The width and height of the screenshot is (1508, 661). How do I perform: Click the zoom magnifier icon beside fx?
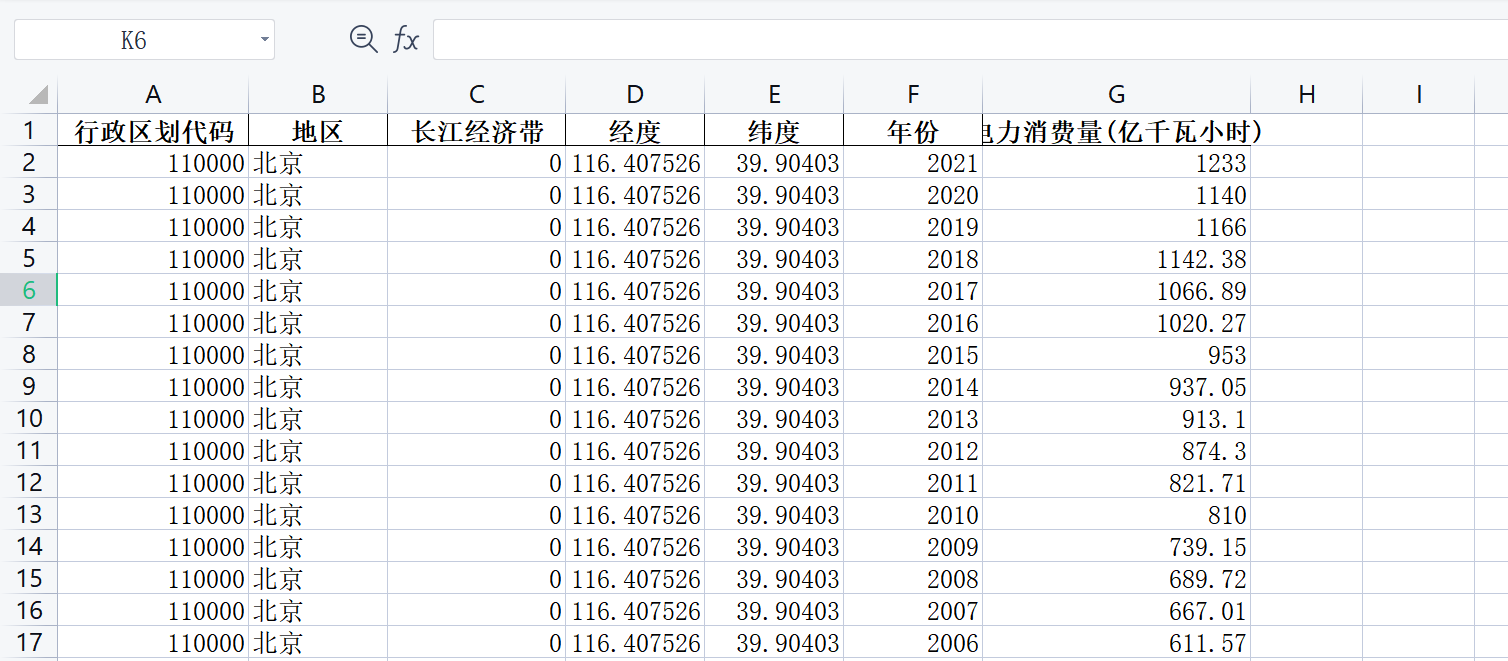click(363, 40)
